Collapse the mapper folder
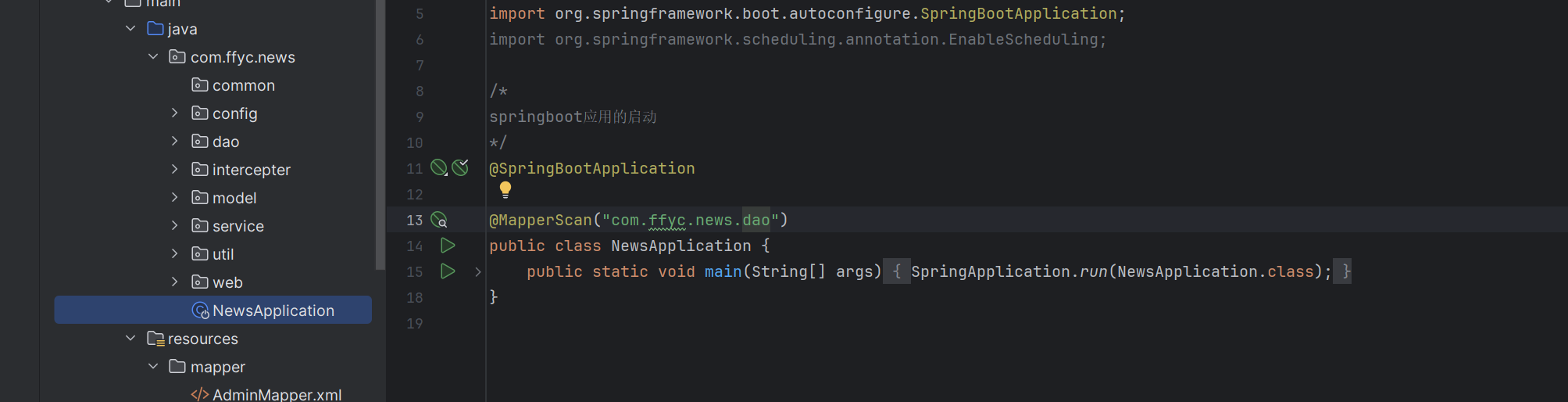 pos(153,367)
